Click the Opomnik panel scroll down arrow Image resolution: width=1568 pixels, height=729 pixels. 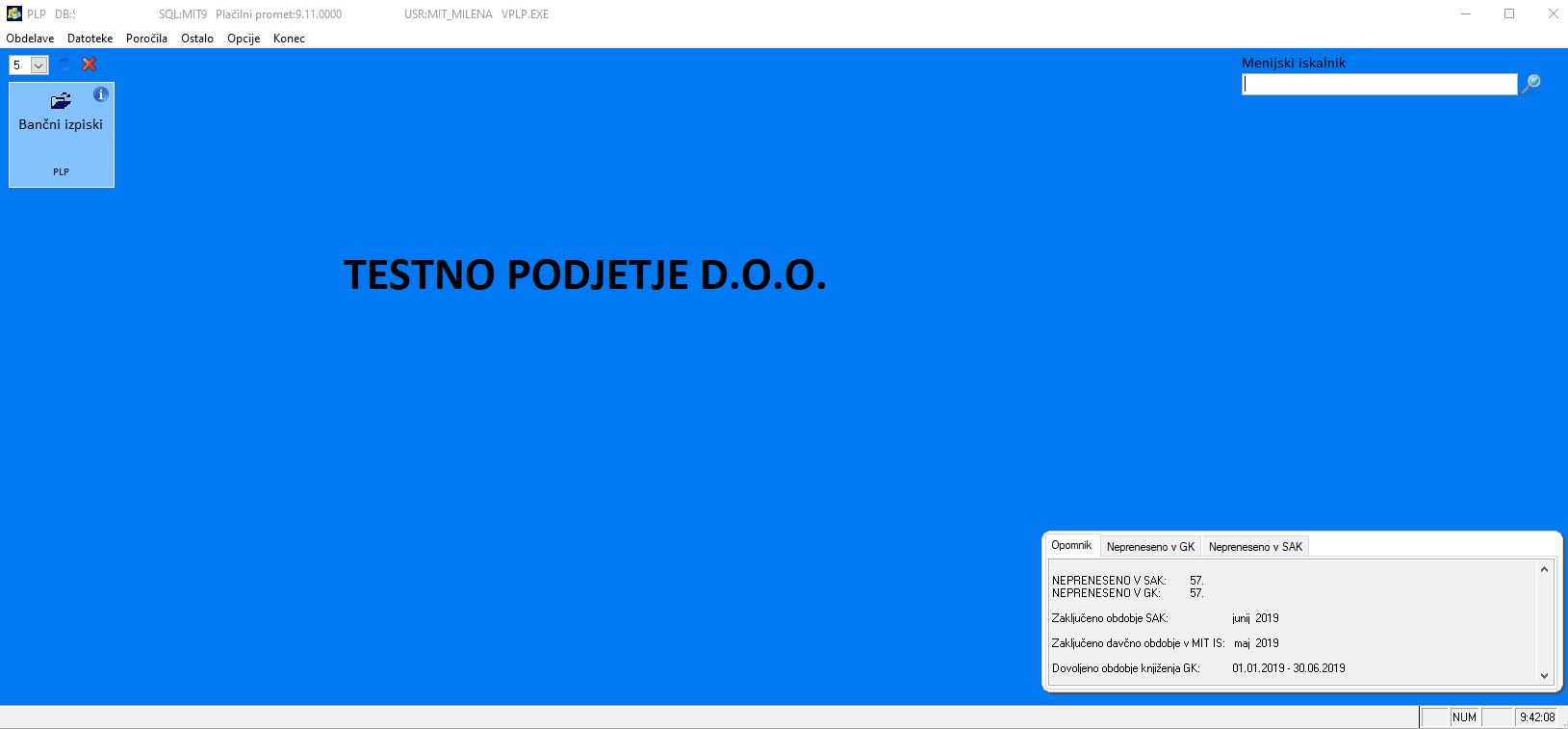pos(1544,676)
